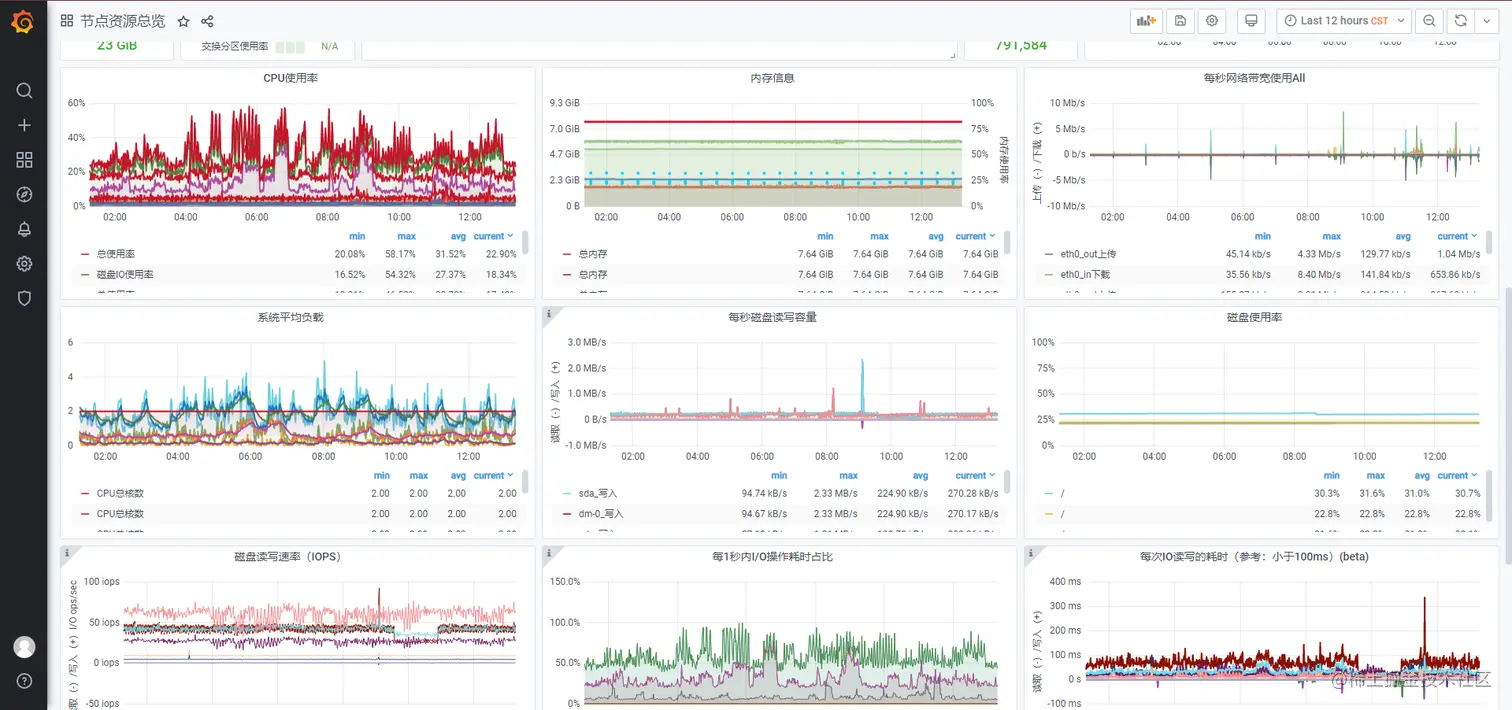Change color of sda_写入 legend swatch

coord(568,493)
